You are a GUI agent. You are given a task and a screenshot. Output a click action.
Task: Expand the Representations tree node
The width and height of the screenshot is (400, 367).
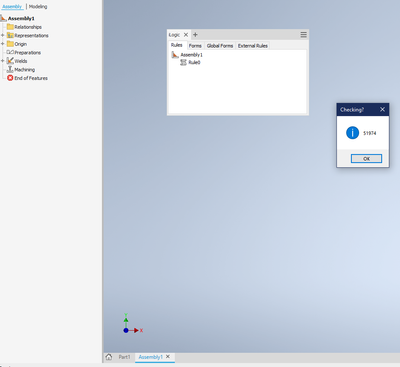(3, 35)
